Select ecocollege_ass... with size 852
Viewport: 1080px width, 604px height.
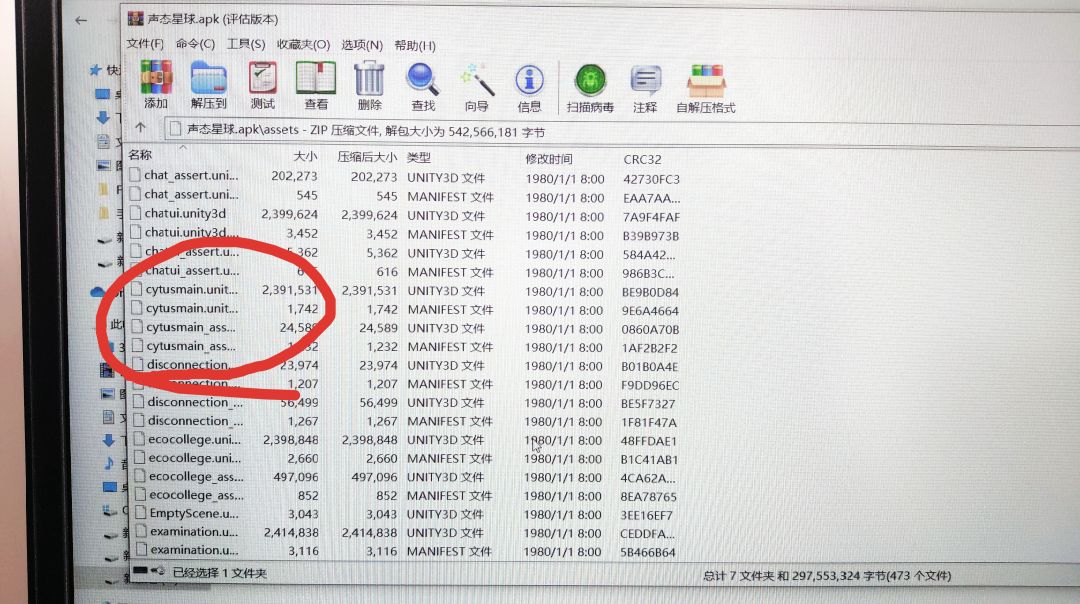(x=196, y=494)
